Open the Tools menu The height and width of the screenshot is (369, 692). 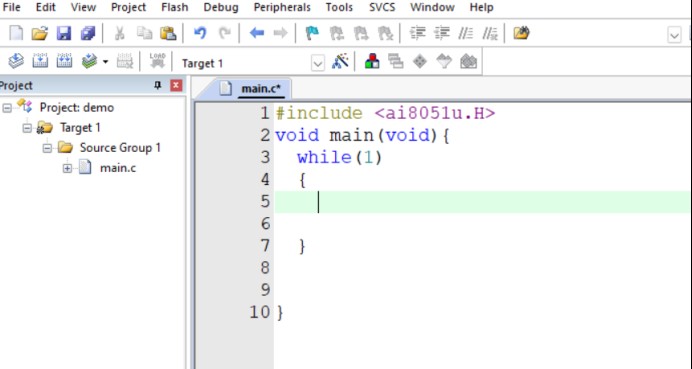coord(339,8)
